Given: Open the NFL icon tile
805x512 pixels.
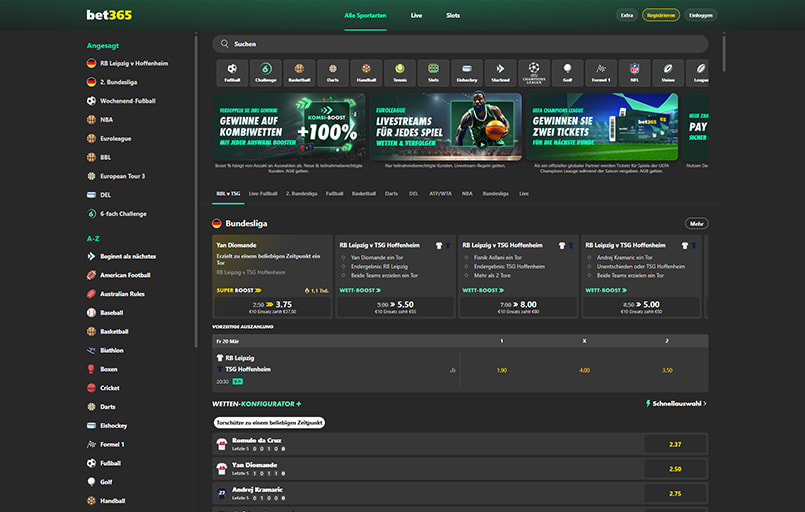Looking at the screenshot, I should click(635, 72).
